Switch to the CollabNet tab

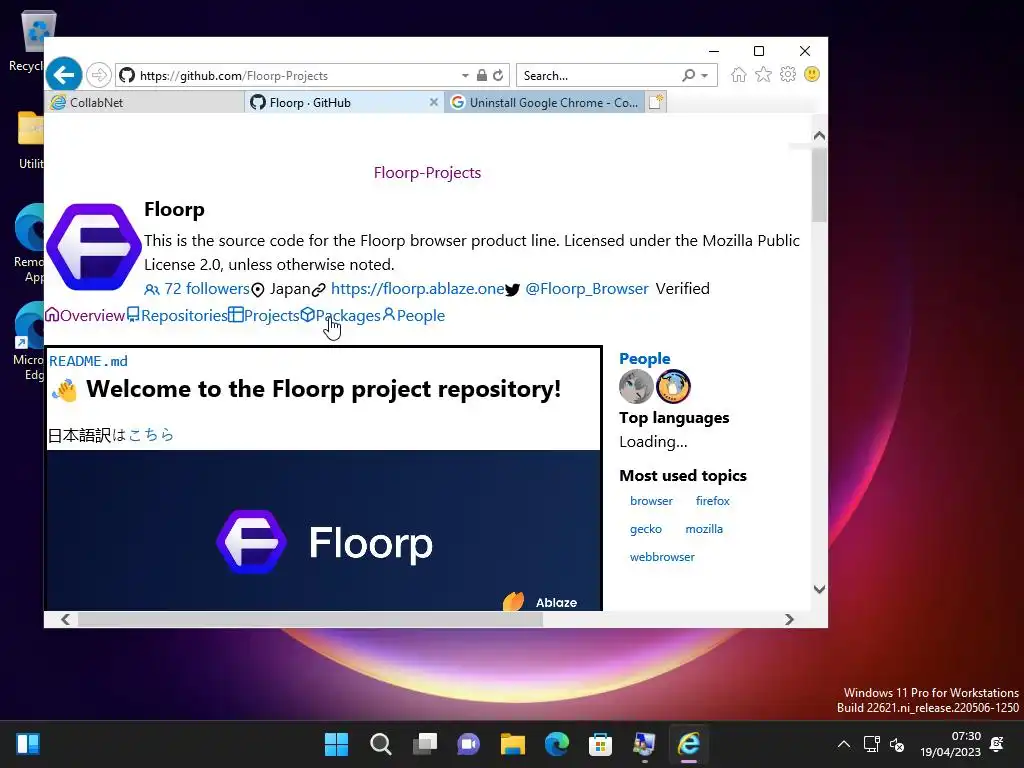pyautogui.click(x=144, y=103)
